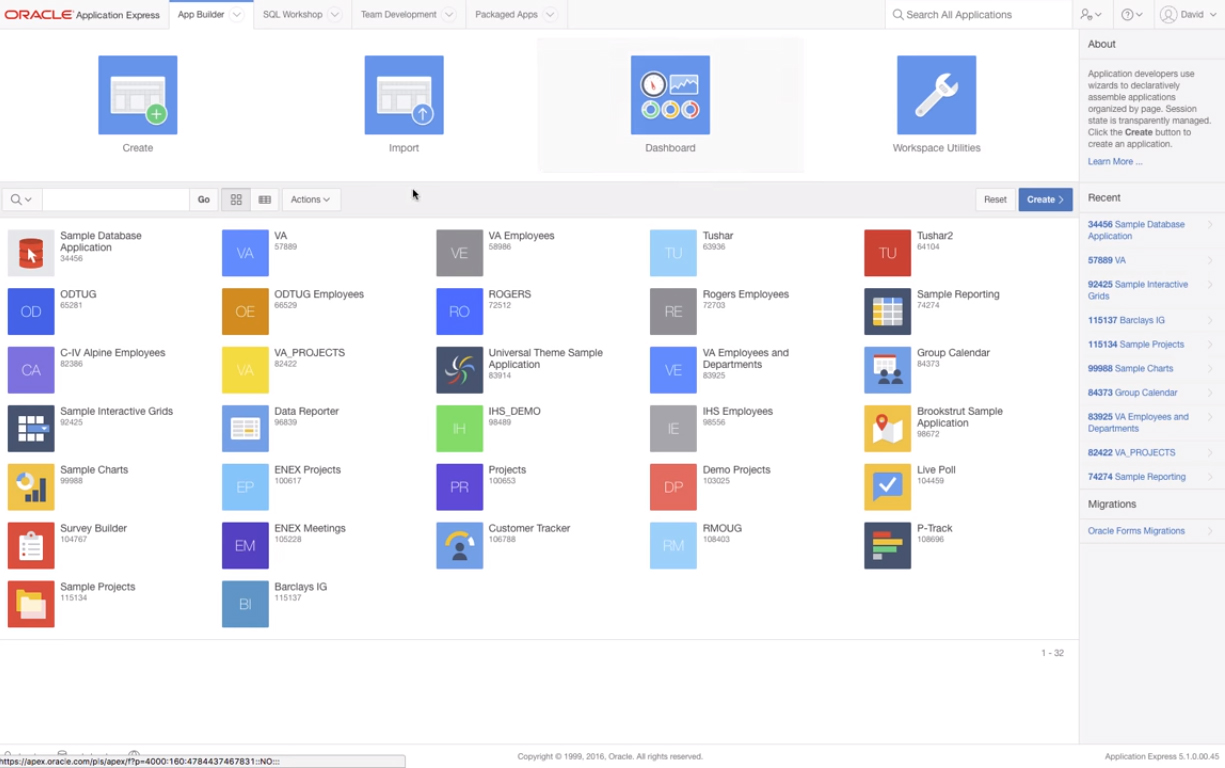The image size is (1225, 768).
Task: Click the Reset button
Action: coord(995,200)
